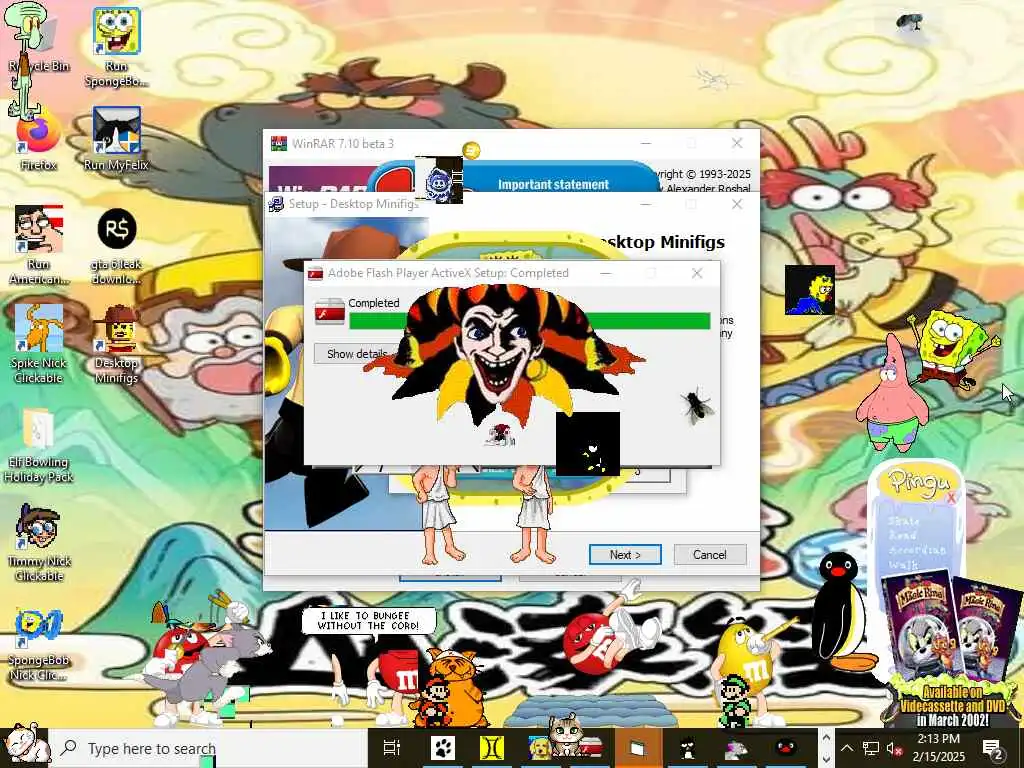Close the Adobe Flash Player setup window
1024x768 pixels.
click(697, 273)
